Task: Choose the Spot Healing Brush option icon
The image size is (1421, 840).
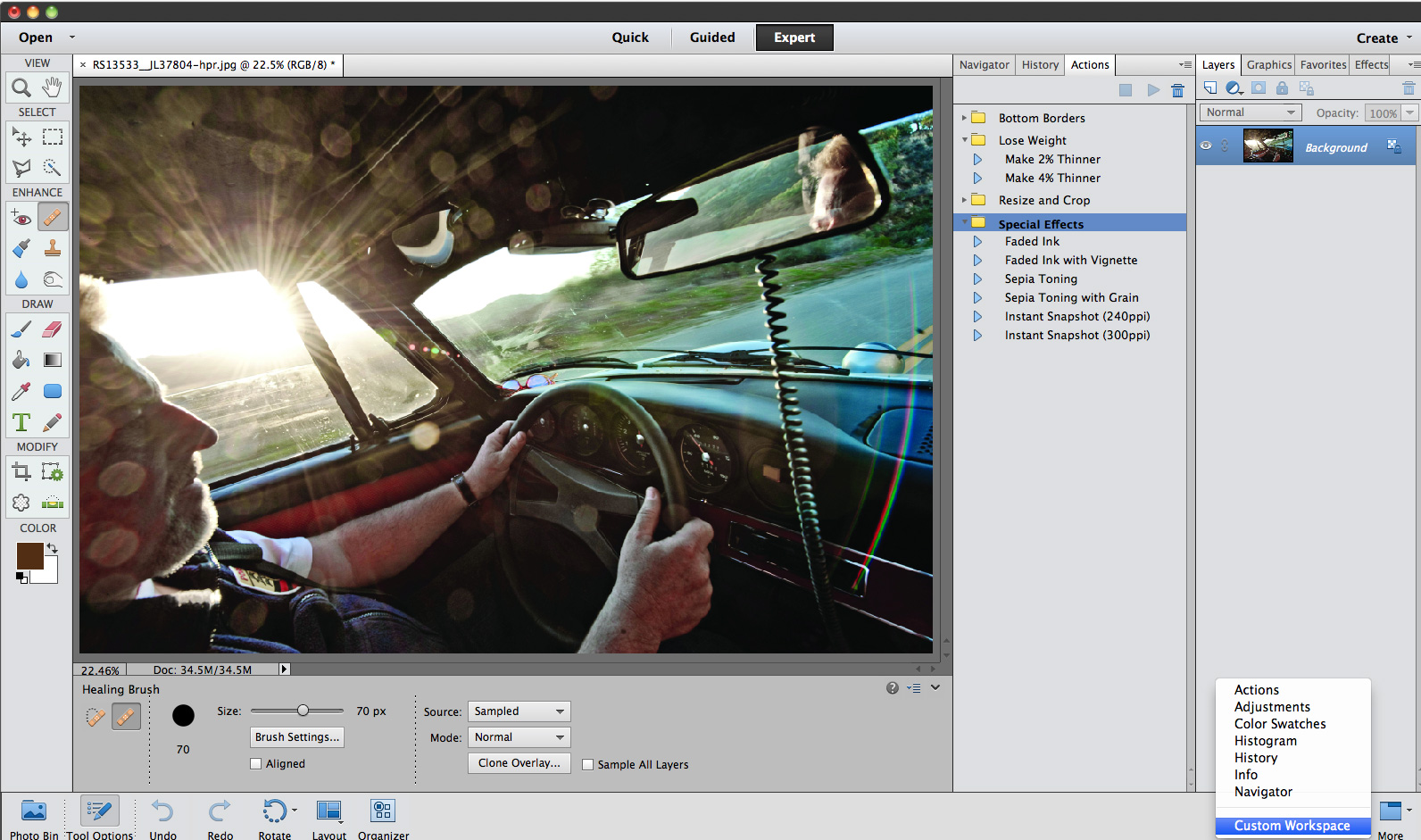Action: tap(96, 716)
